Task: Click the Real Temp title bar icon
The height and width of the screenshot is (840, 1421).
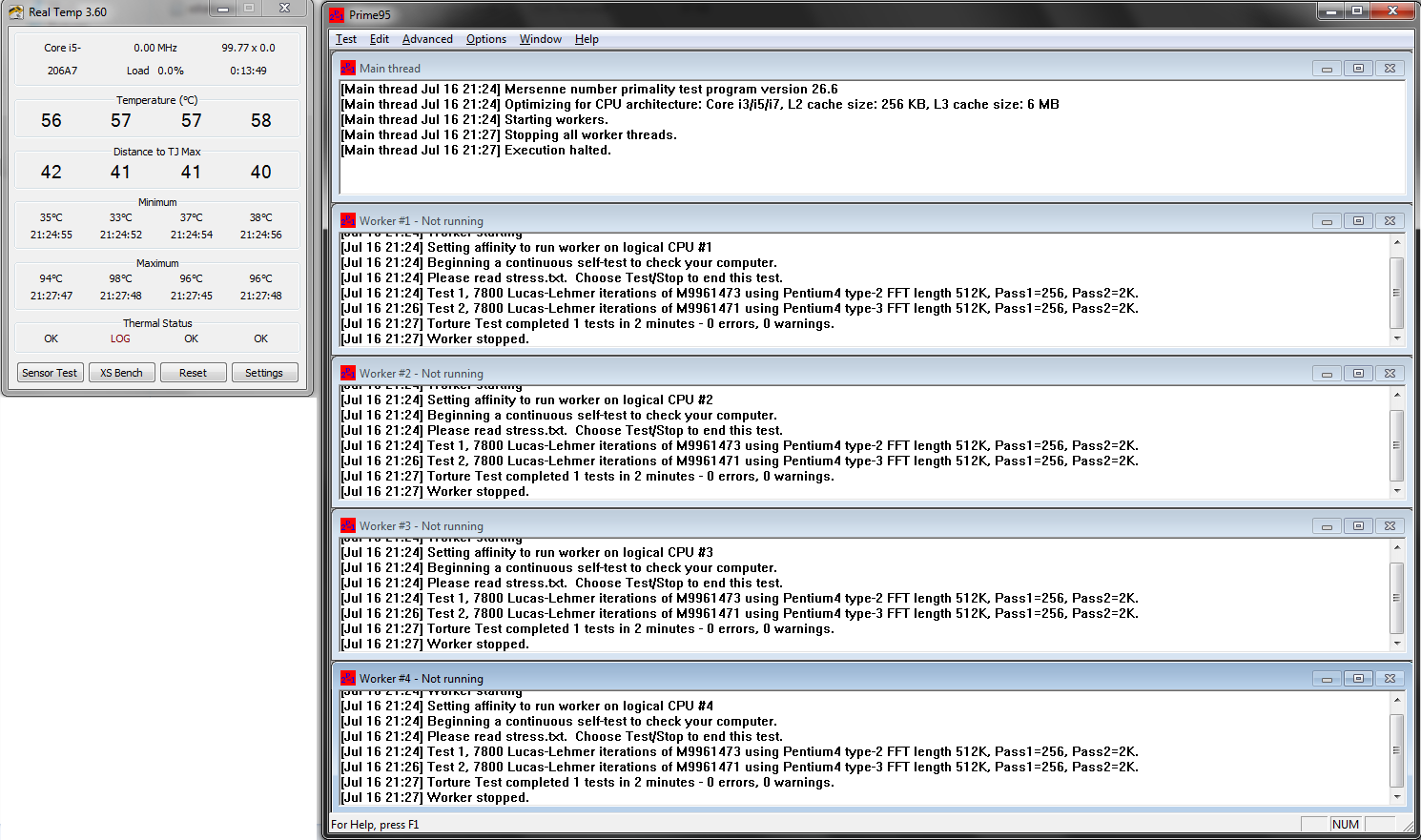Action: tap(16, 11)
